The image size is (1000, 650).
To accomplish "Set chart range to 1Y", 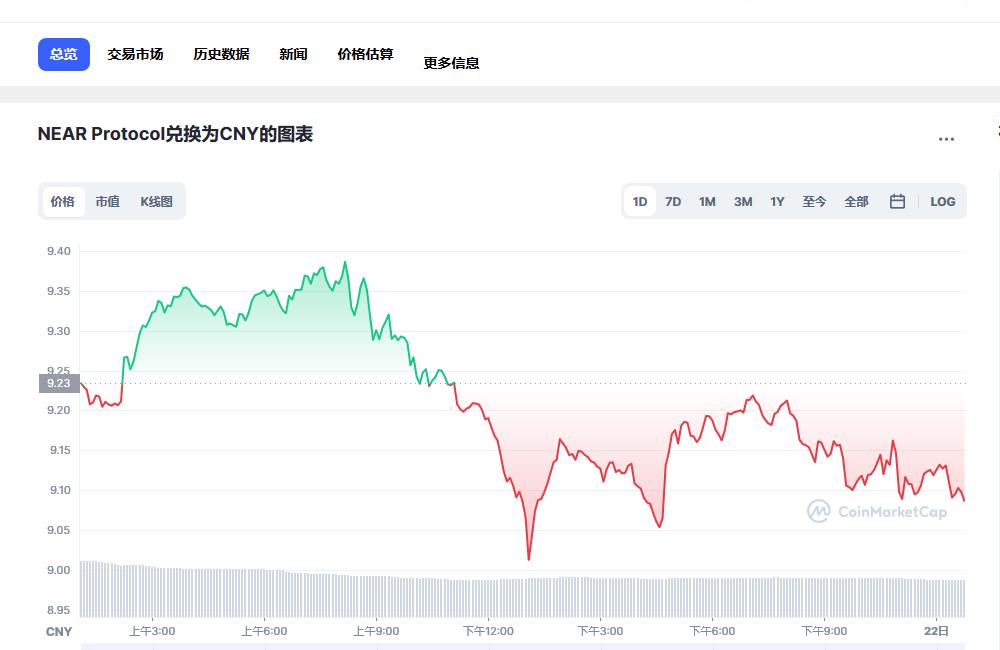I will click(777, 201).
